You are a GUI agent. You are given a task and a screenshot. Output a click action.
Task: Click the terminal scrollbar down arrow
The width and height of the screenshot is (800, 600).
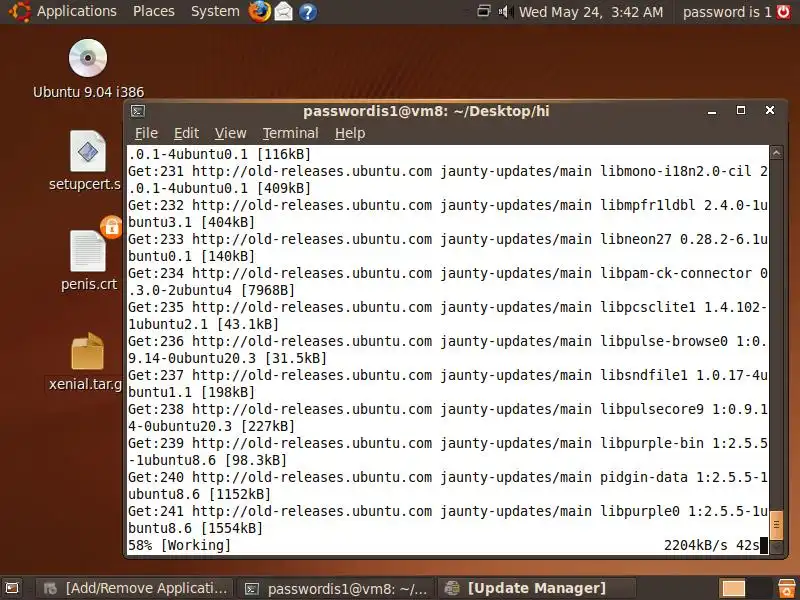click(x=776, y=546)
